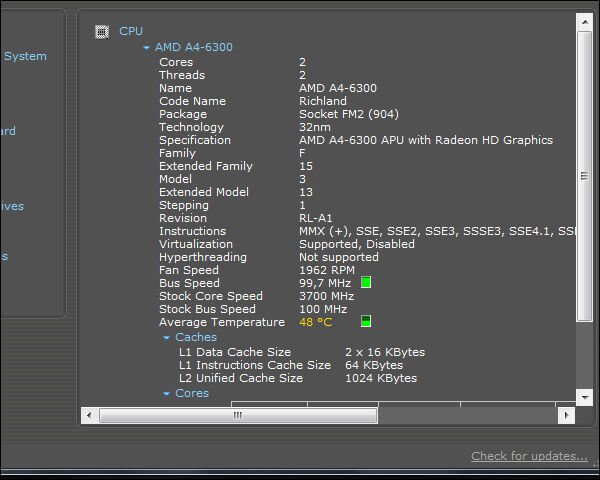The width and height of the screenshot is (600, 480).
Task: Click the vertical scrollbar thumb
Action: coord(585,176)
